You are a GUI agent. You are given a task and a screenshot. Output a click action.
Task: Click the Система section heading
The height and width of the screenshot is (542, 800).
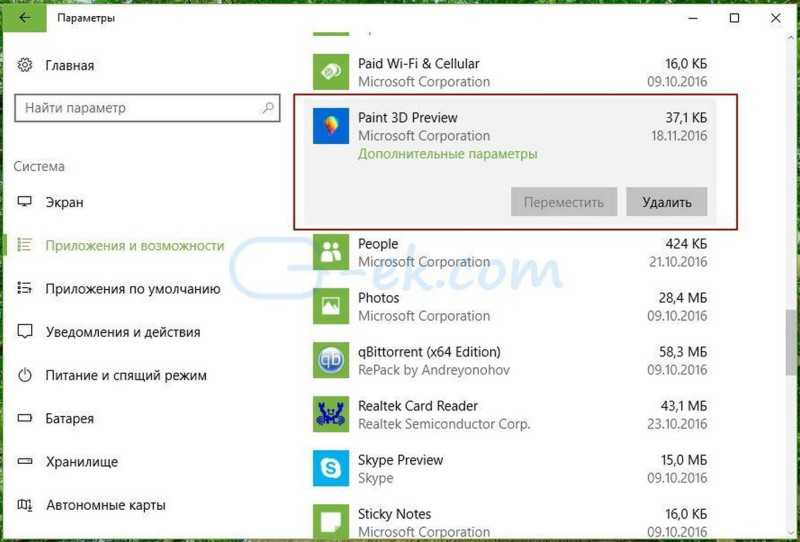coord(39,166)
